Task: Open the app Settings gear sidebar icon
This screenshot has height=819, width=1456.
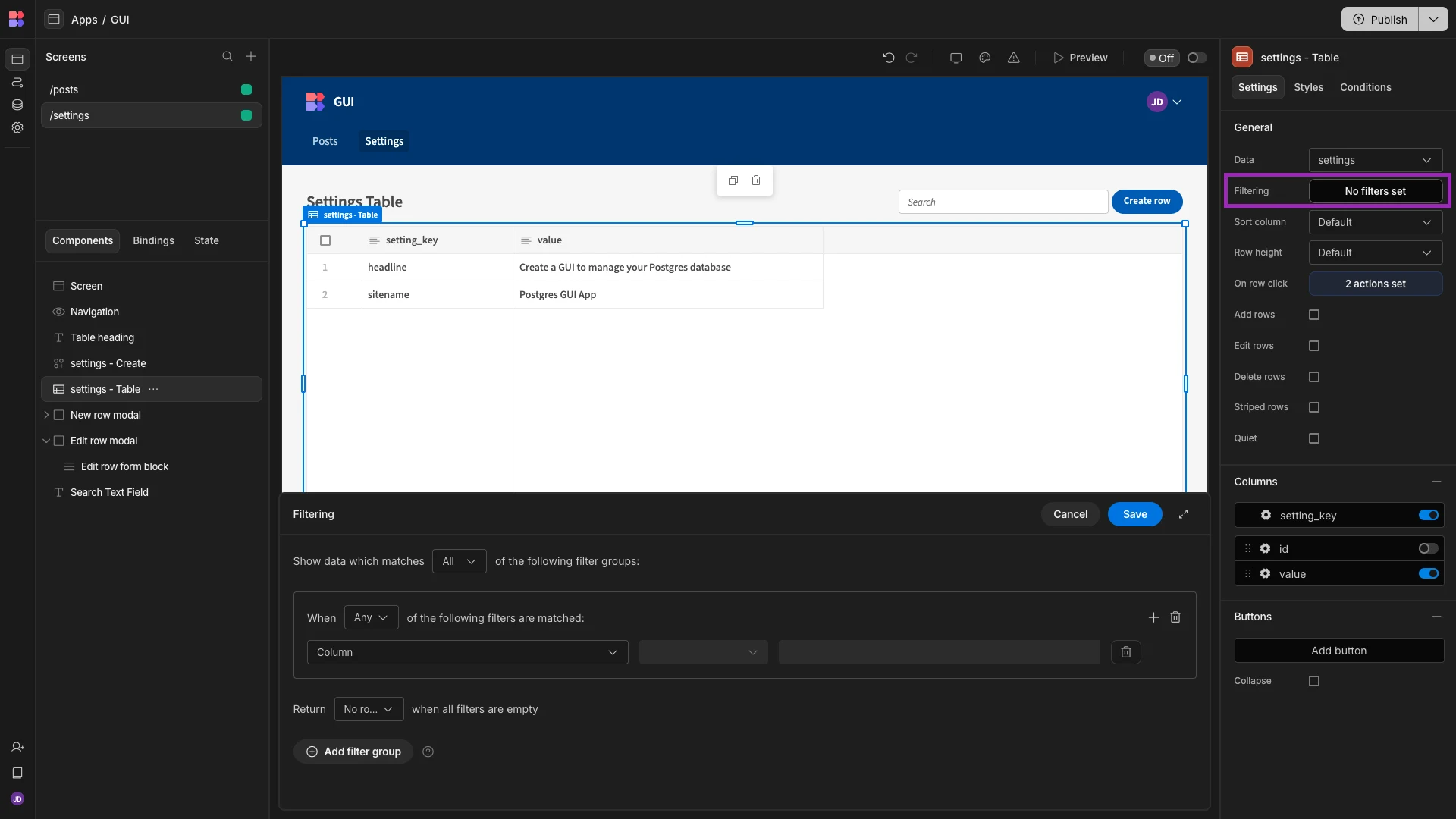Action: [17, 127]
